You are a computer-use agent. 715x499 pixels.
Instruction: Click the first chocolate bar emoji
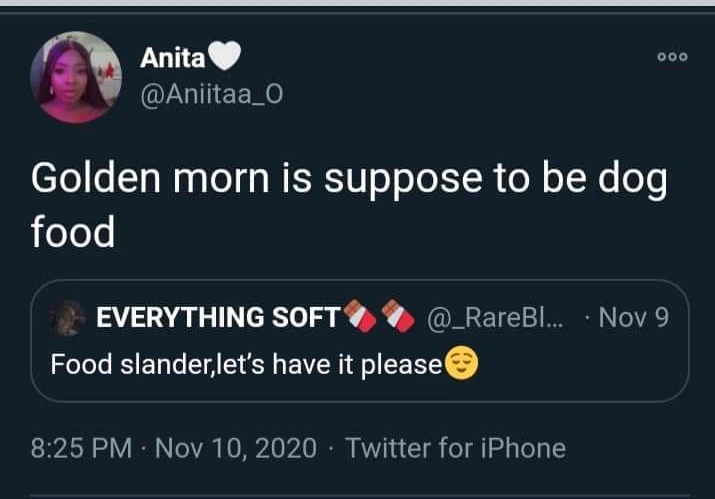(x=361, y=318)
